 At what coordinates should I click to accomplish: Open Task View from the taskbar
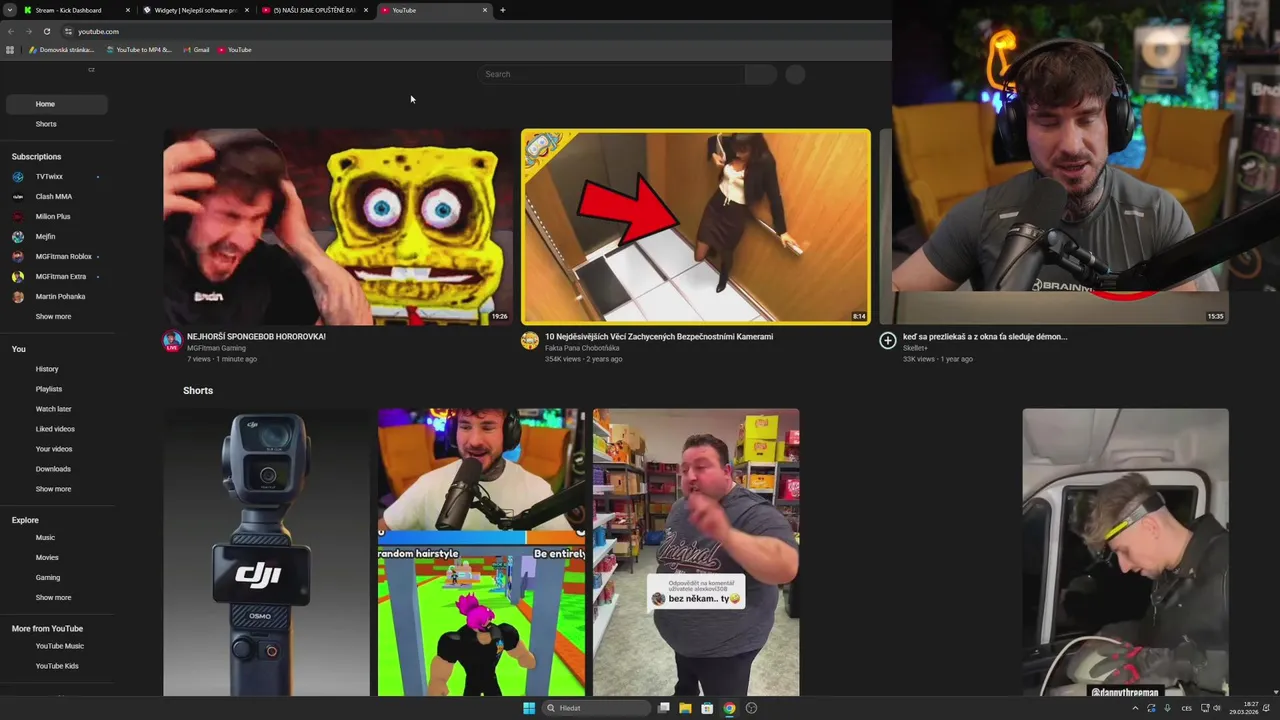(x=663, y=708)
